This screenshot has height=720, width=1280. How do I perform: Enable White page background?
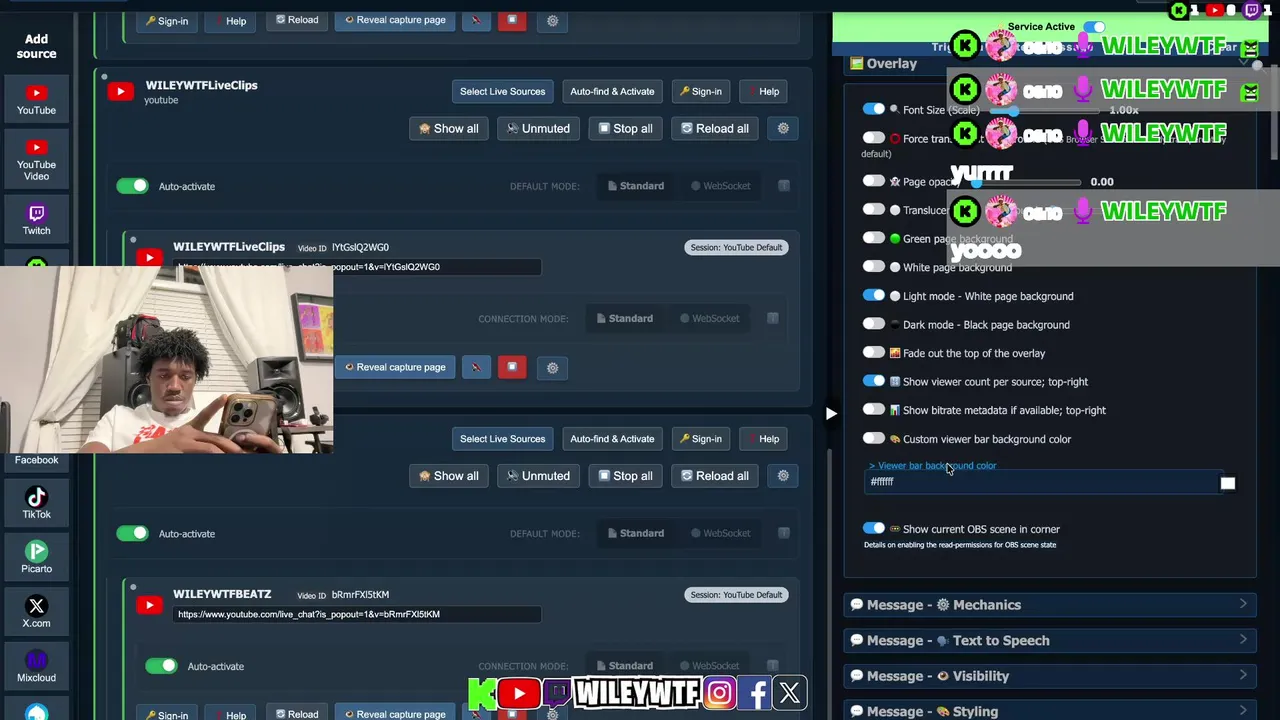[x=874, y=267]
